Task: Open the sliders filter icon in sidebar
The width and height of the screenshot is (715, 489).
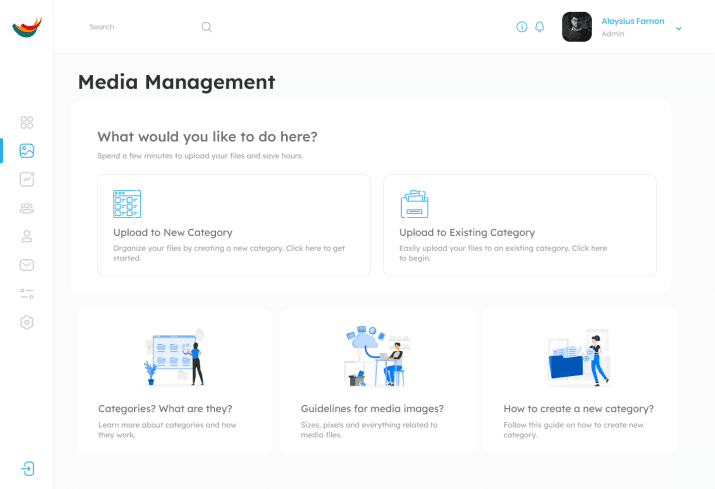Action: coord(27,294)
